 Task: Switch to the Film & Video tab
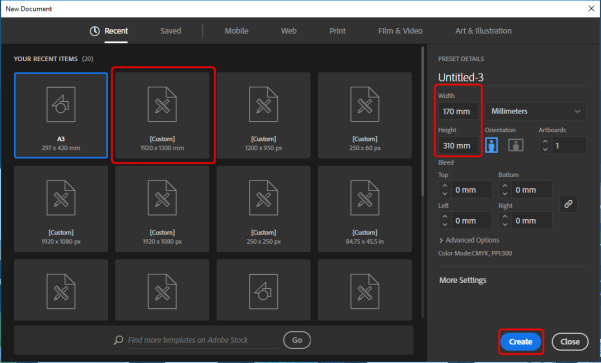[400, 31]
